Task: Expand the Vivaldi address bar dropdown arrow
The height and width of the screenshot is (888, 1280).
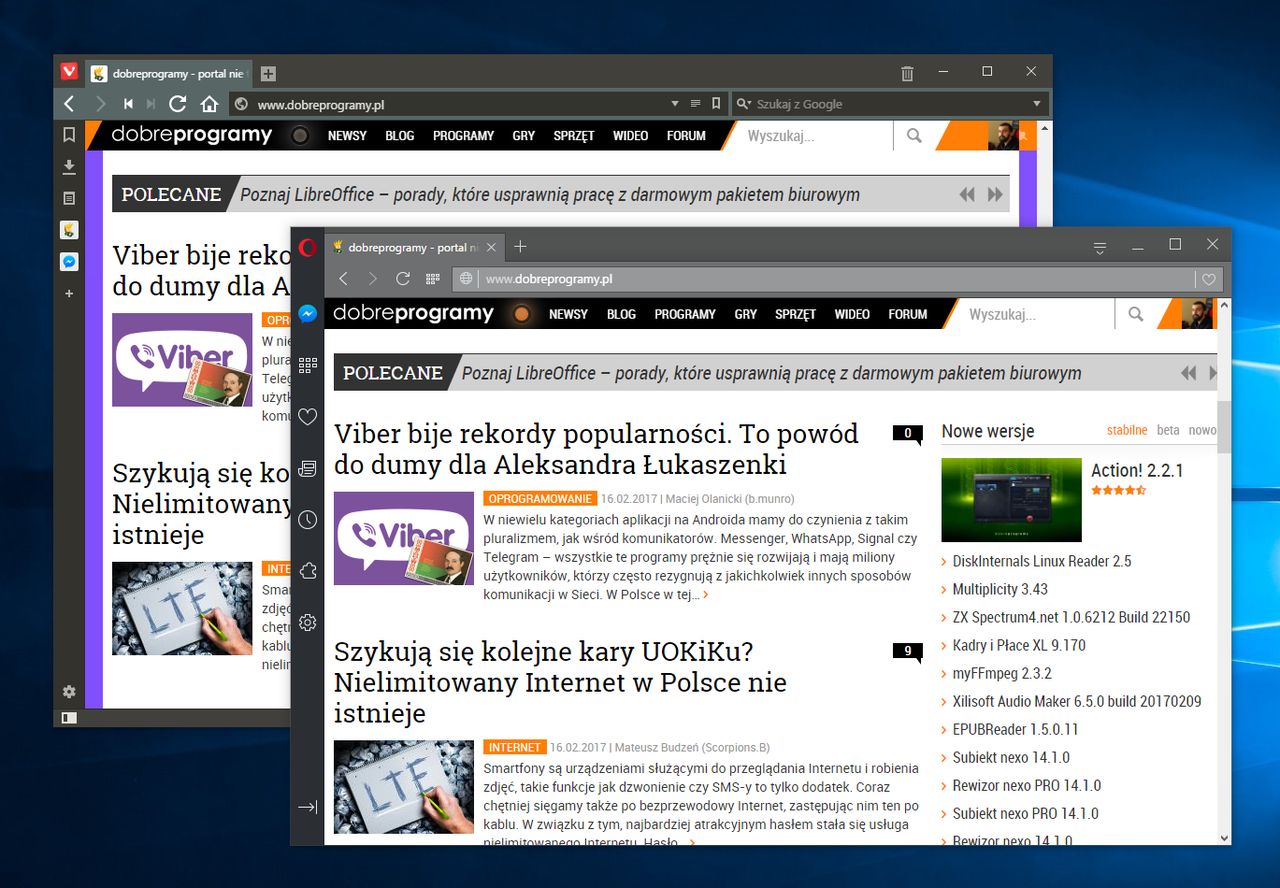Action: [x=675, y=104]
